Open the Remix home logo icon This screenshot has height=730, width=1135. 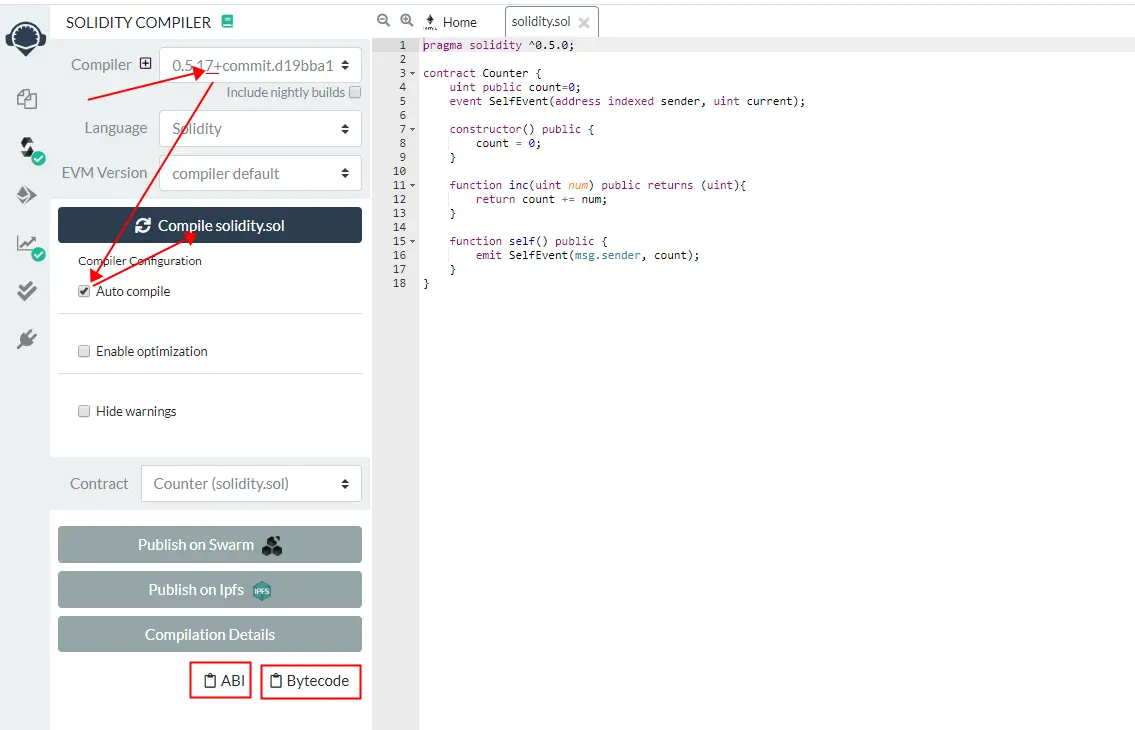coord(25,38)
